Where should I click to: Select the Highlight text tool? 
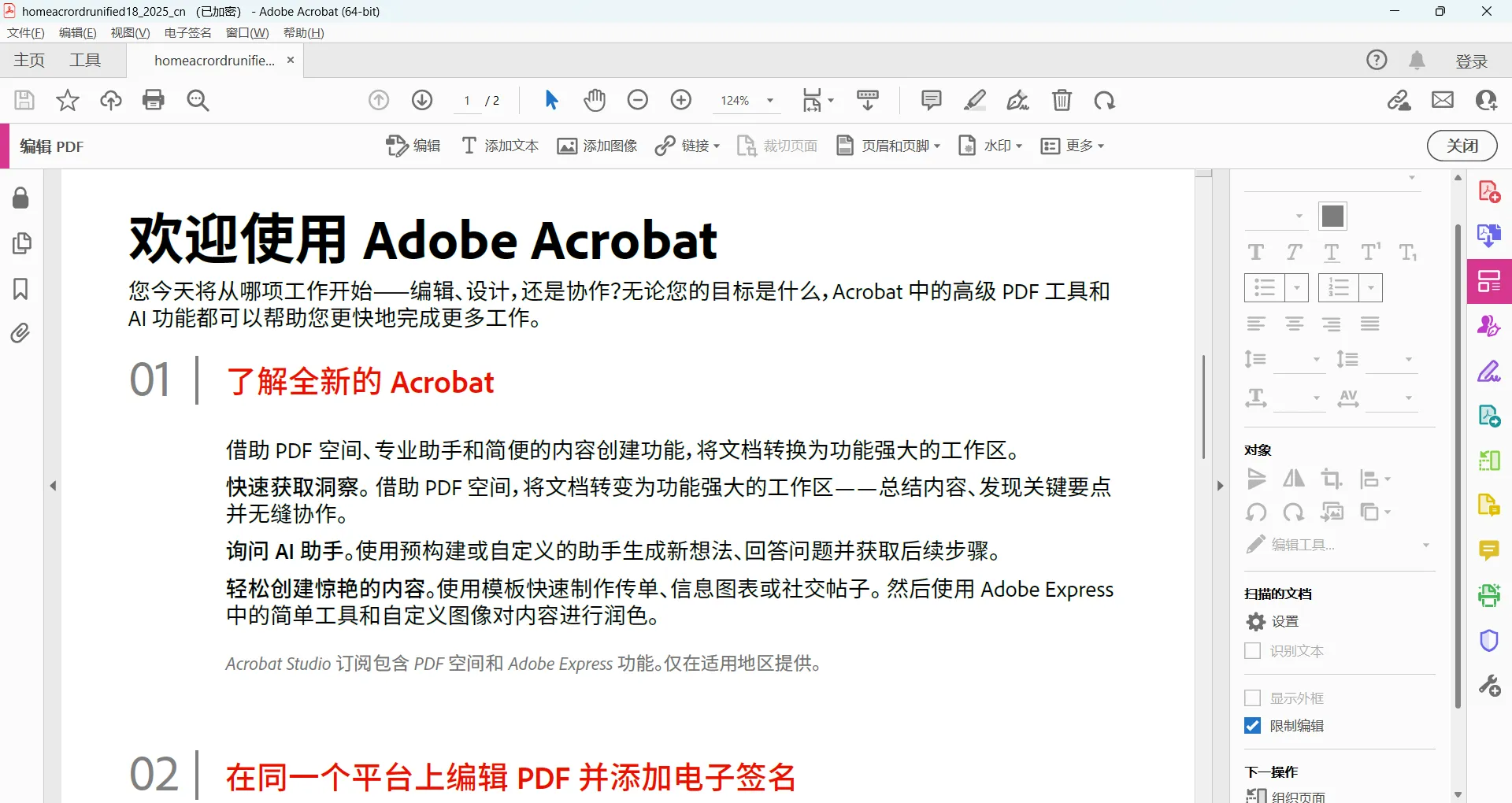point(975,100)
